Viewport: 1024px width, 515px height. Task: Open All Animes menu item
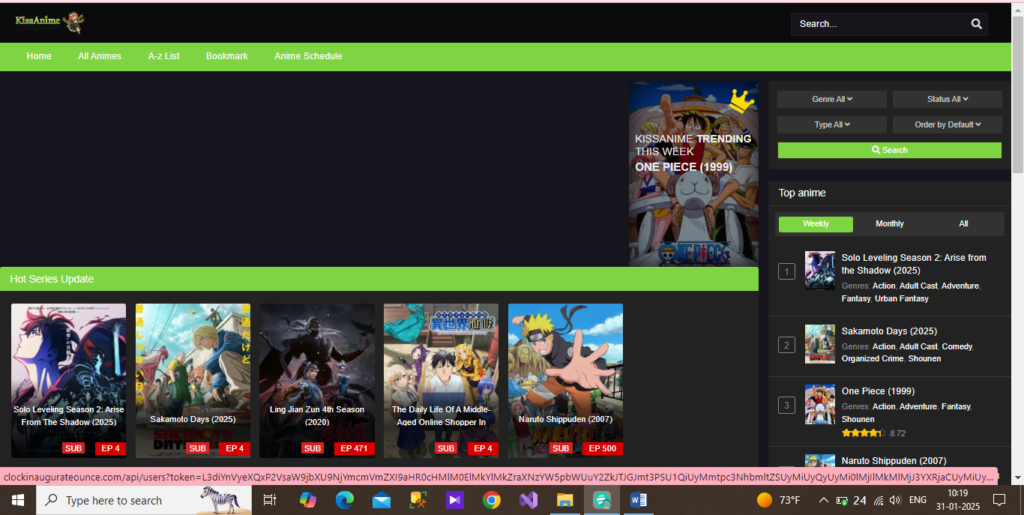tap(99, 56)
